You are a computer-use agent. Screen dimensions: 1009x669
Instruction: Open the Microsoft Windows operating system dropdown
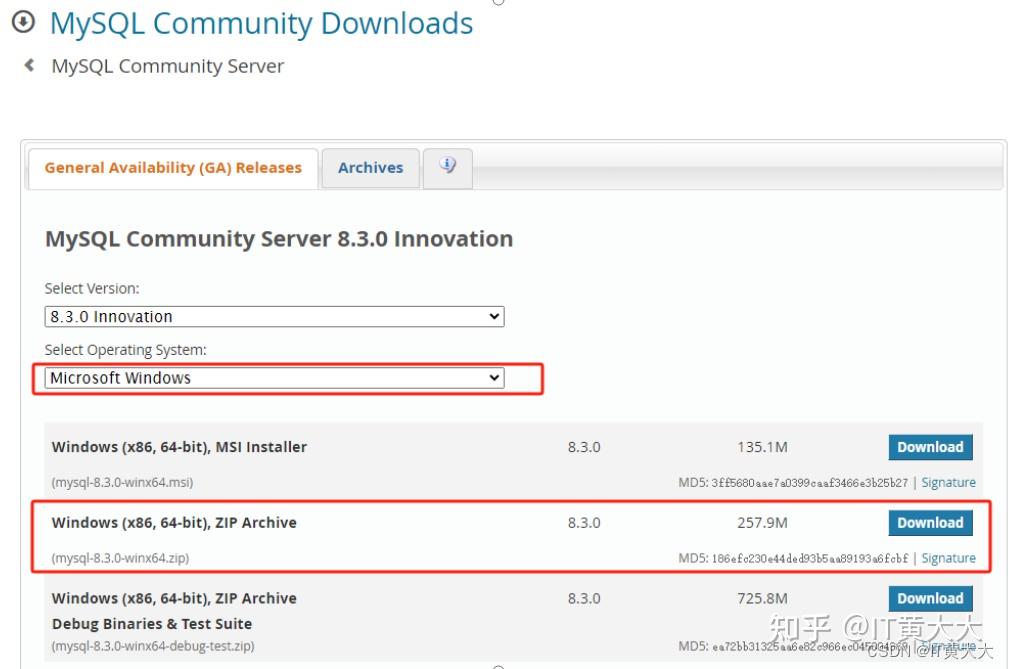click(x=274, y=377)
